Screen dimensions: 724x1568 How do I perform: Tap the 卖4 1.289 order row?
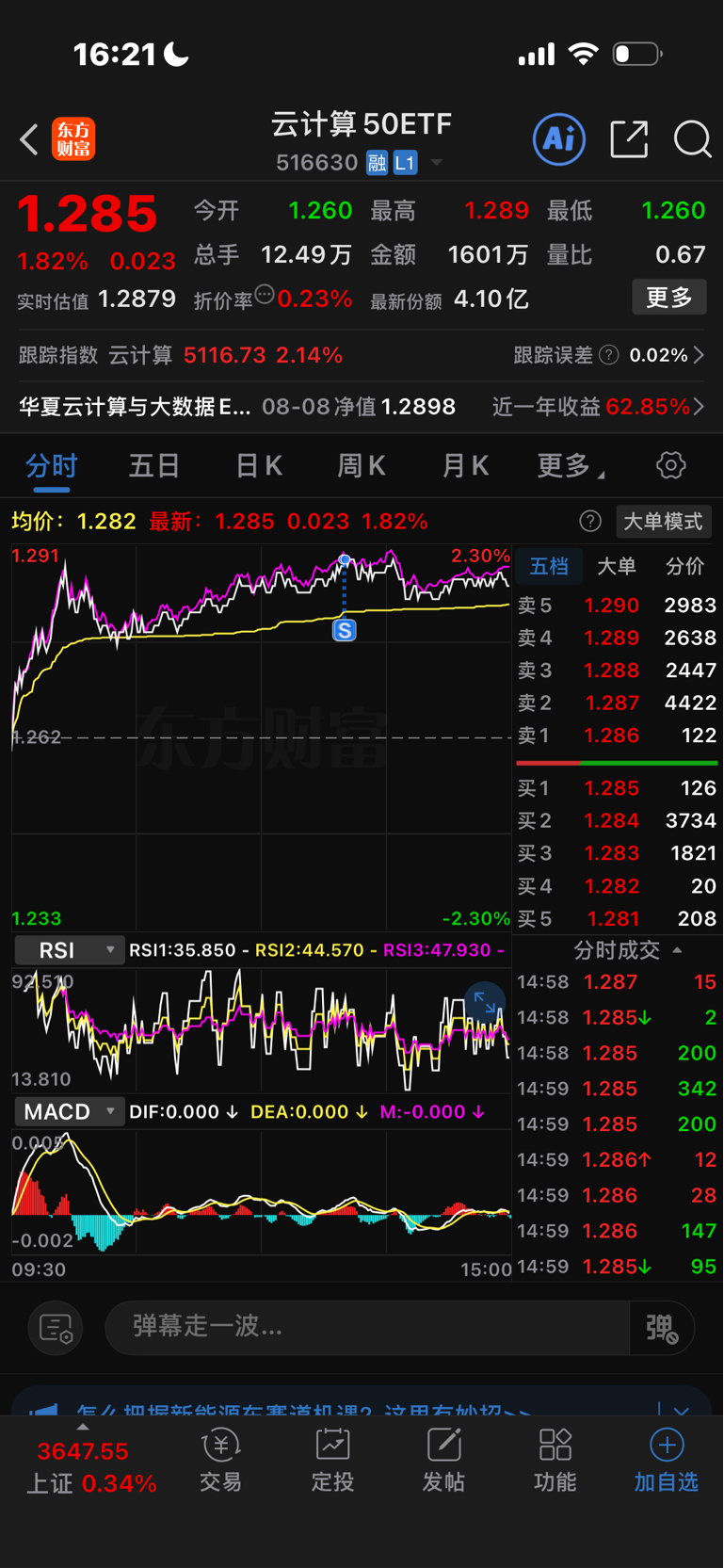[617, 638]
